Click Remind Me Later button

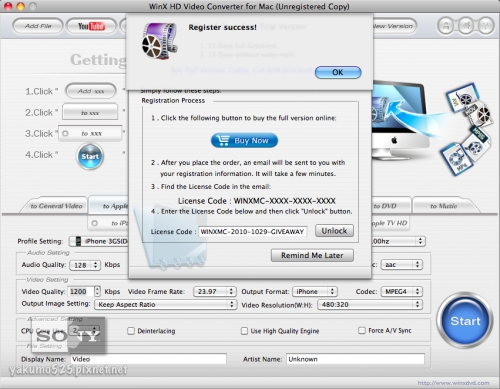(x=312, y=255)
